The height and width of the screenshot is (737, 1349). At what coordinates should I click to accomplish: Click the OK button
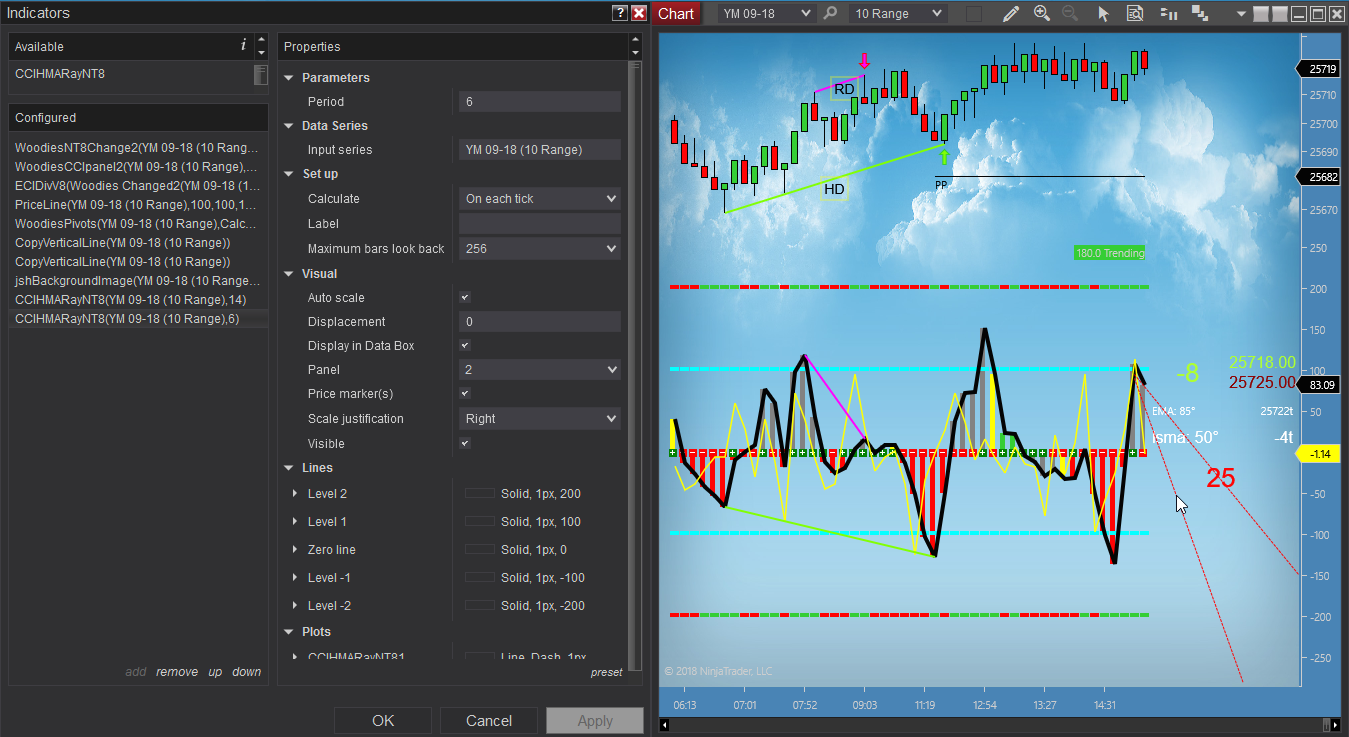[383, 721]
